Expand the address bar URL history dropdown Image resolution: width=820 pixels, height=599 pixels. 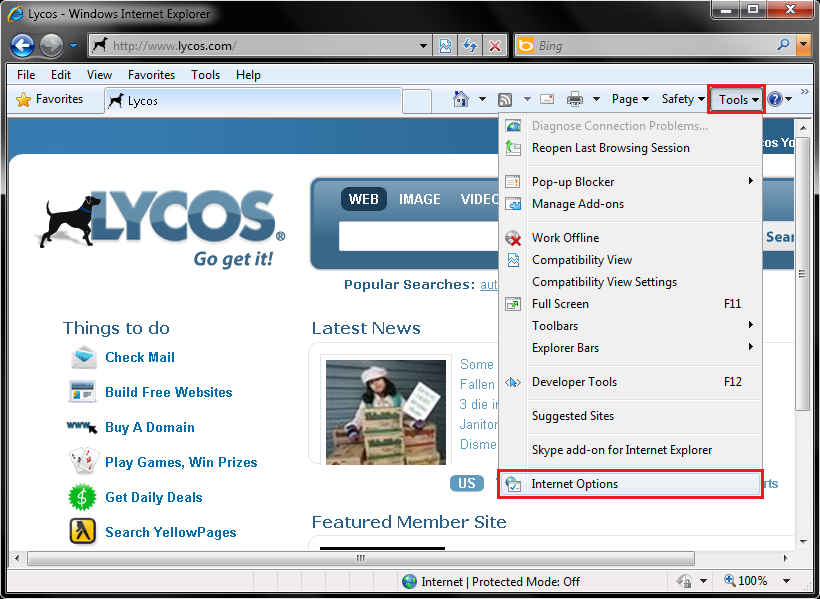(424, 46)
